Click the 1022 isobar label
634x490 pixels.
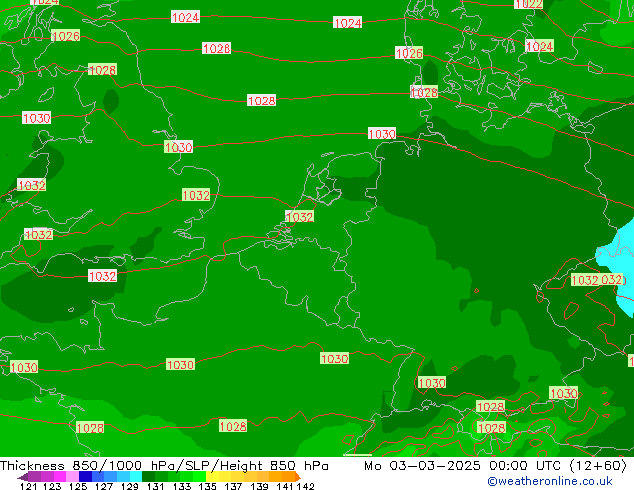point(528,4)
